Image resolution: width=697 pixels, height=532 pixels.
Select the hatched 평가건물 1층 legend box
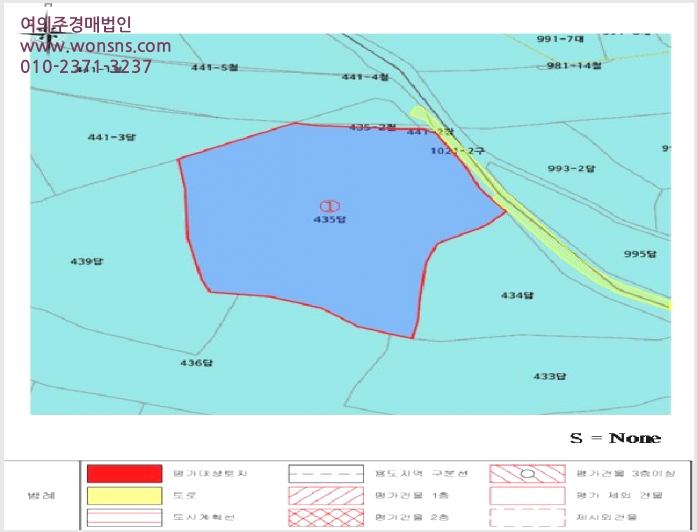click(x=326, y=496)
